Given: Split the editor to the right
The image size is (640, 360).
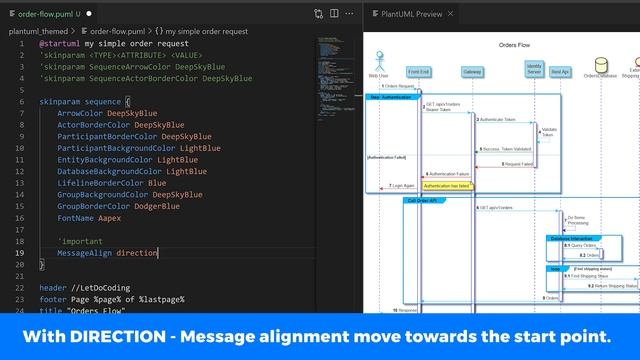Looking at the screenshot, I should point(334,13).
